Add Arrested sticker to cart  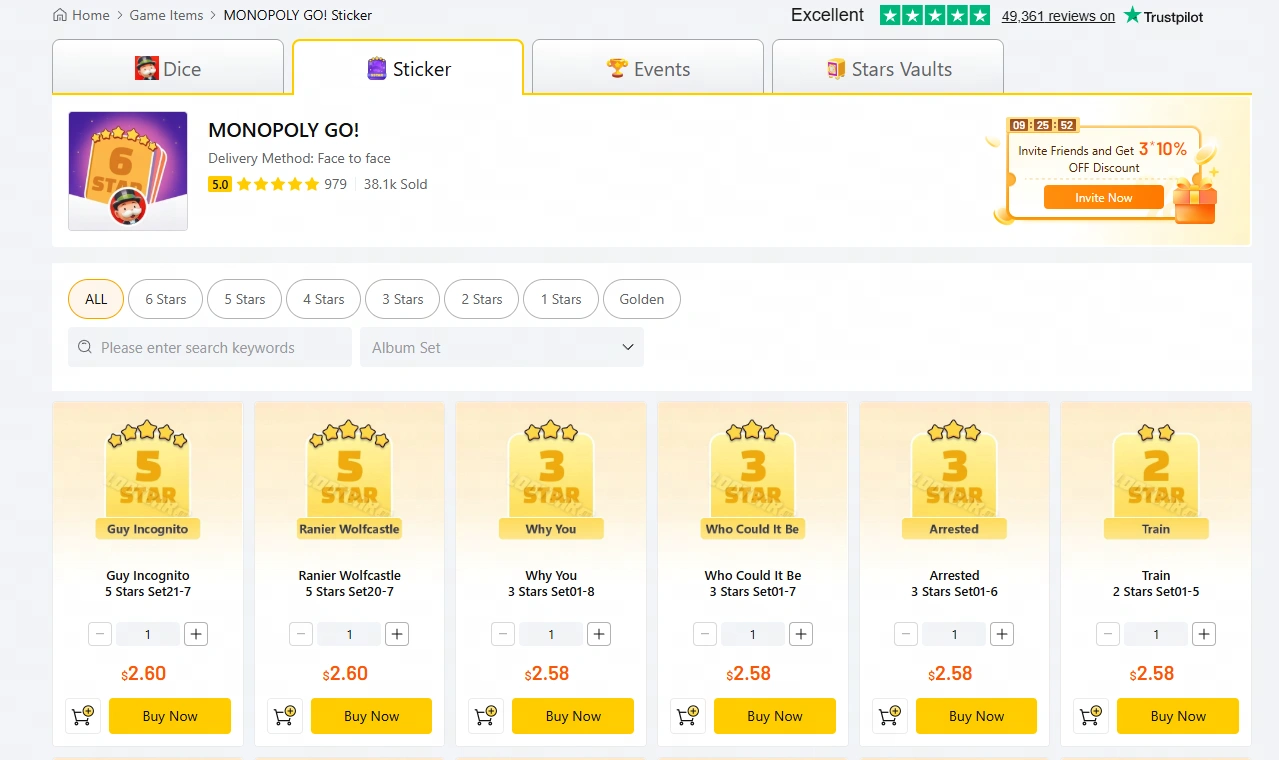click(890, 716)
